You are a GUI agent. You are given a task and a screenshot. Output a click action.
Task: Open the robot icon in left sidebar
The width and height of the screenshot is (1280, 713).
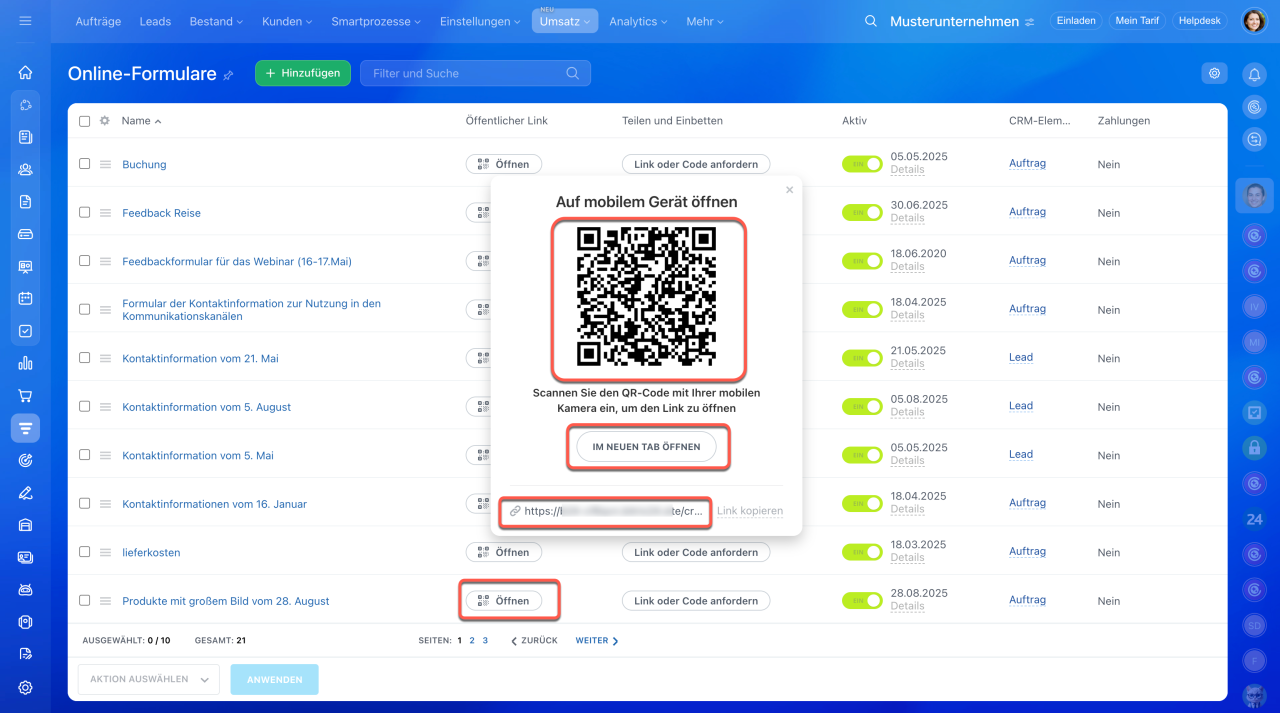pyautogui.click(x=25, y=590)
